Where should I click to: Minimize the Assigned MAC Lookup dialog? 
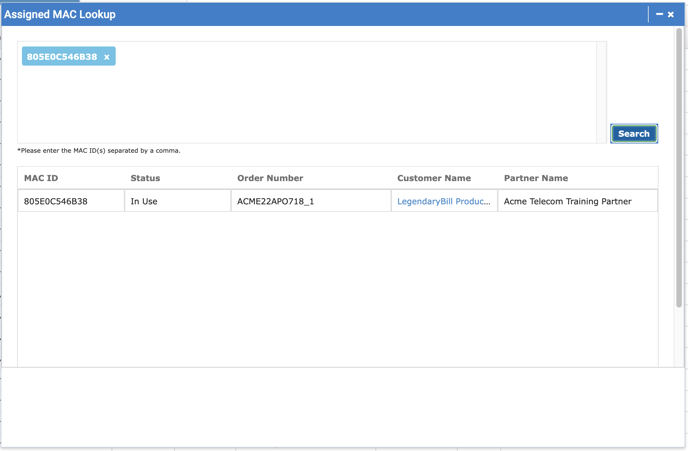pyautogui.click(x=659, y=14)
